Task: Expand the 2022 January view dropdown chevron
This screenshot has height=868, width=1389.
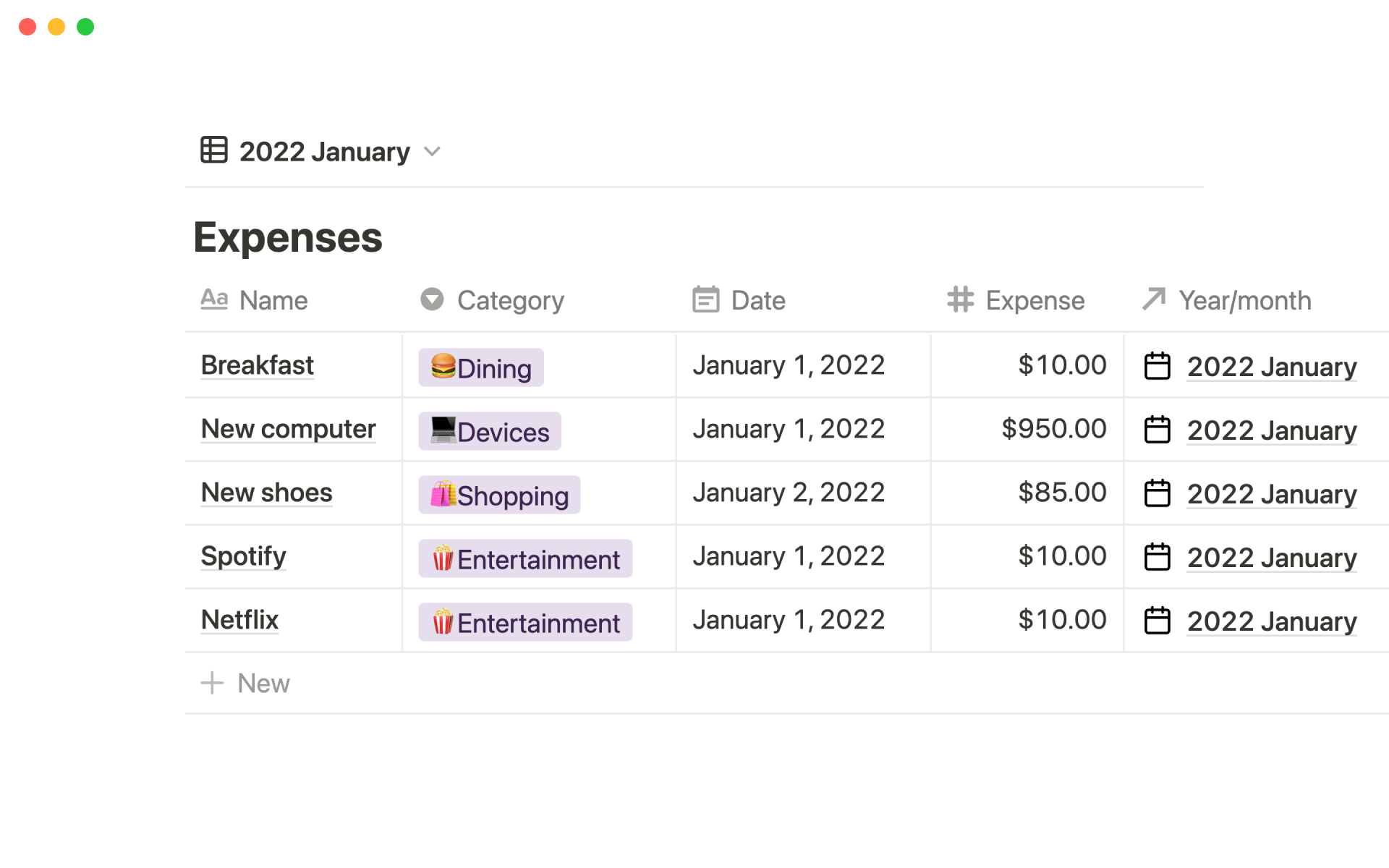Action: click(x=432, y=151)
